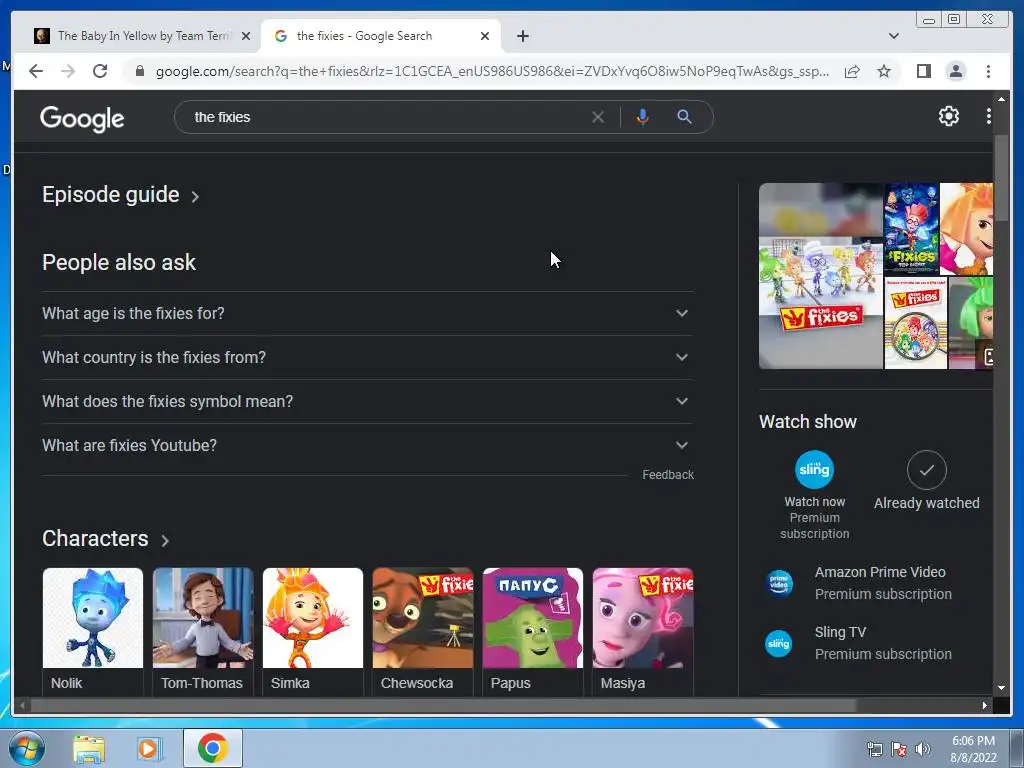
Task: Click the browser forward arrow
Action: [68, 71]
